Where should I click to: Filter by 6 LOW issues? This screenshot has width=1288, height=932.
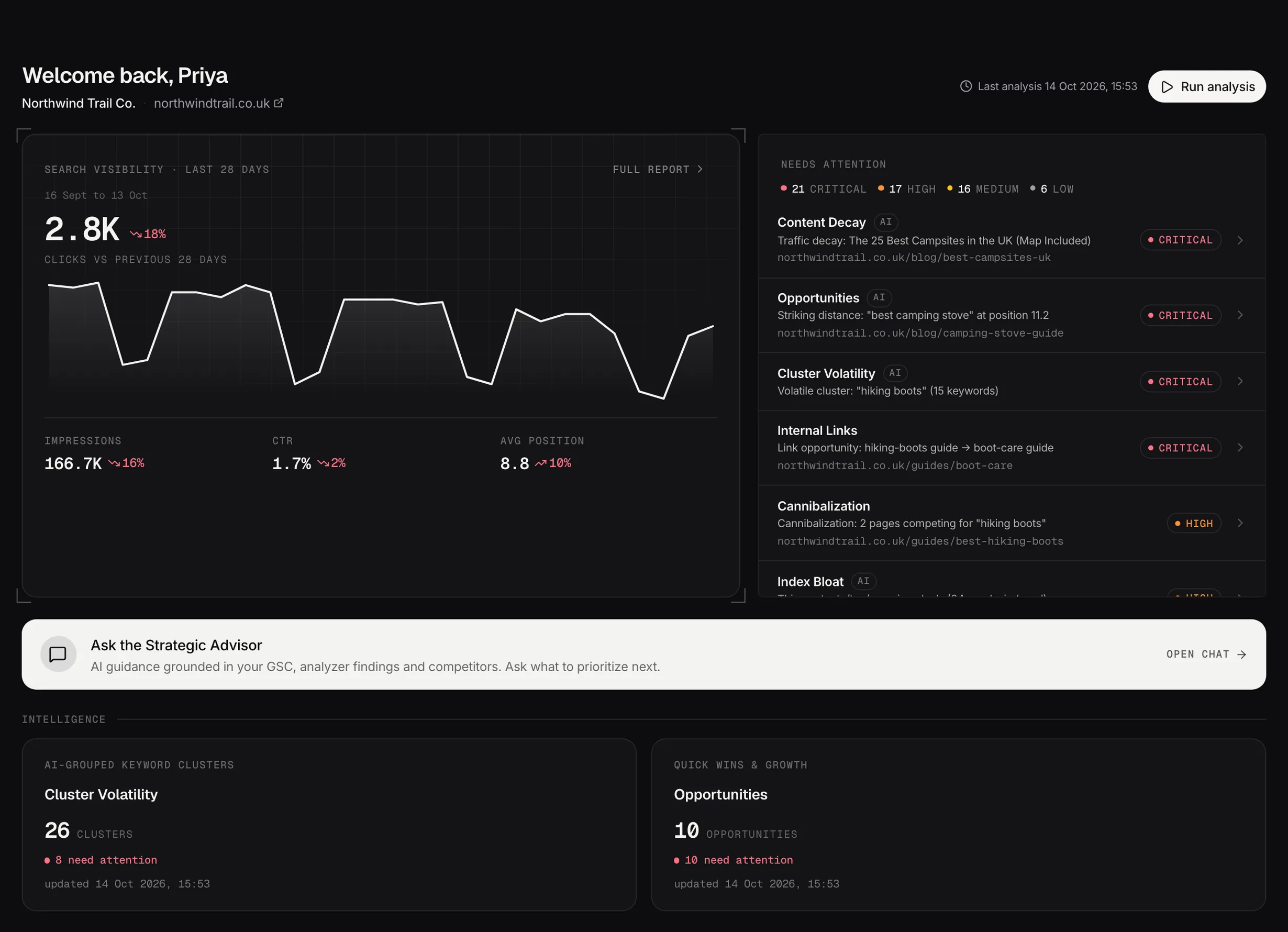click(x=1052, y=189)
